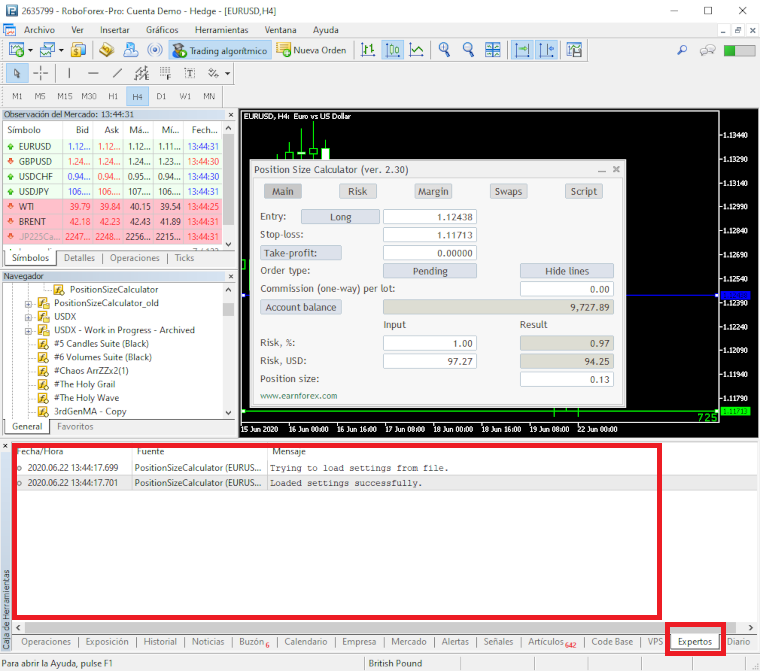Viewport: 760px width, 671px height.
Task: Open the Historial tab
Action: click(160, 641)
